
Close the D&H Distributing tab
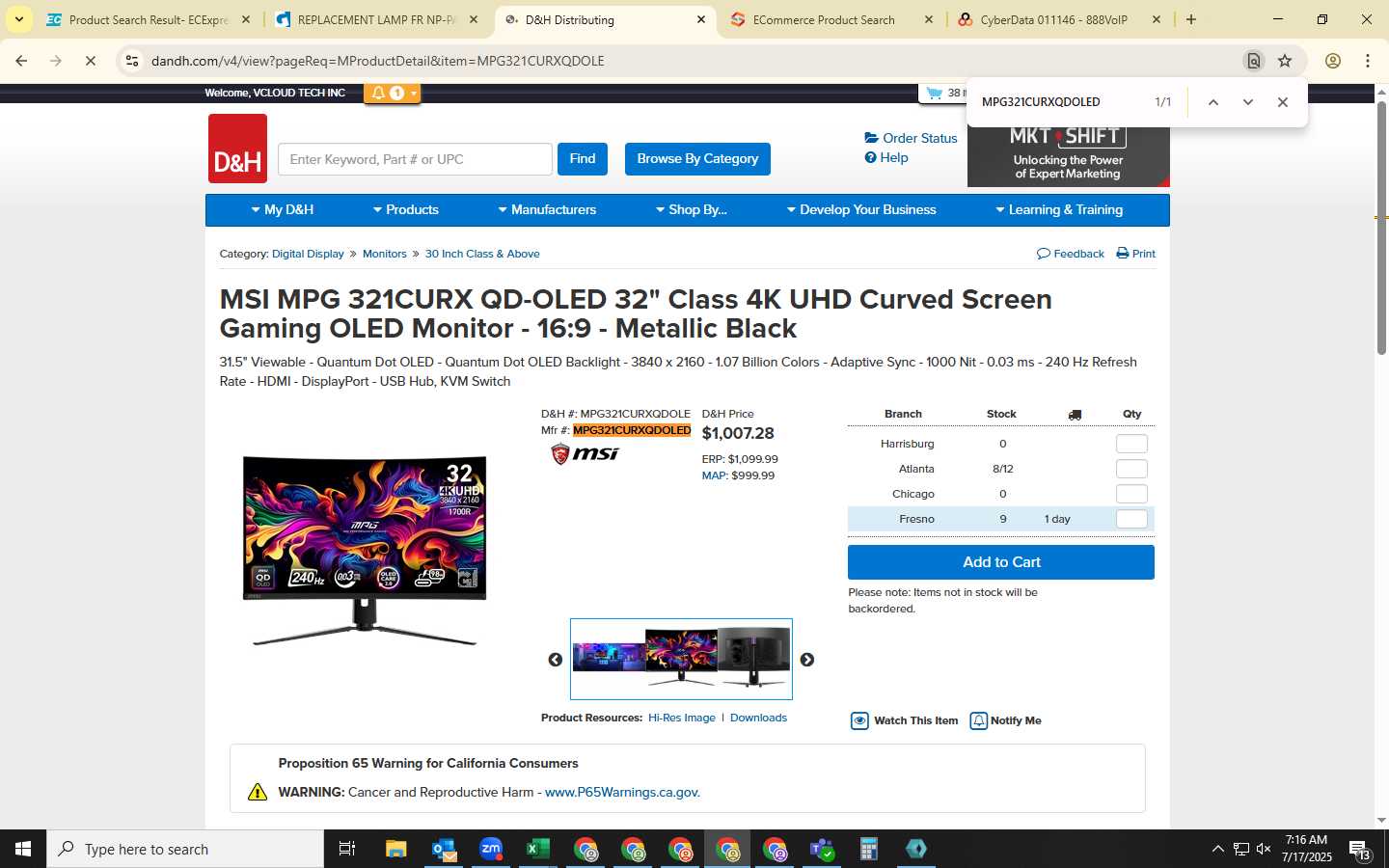(x=701, y=19)
